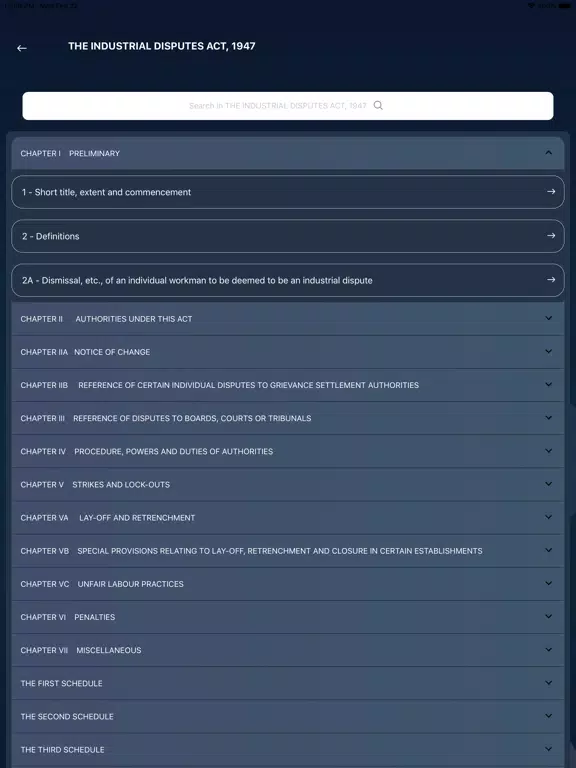Select NOTICE OF CHANGE text
The height and width of the screenshot is (768, 576).
point(112,352)
